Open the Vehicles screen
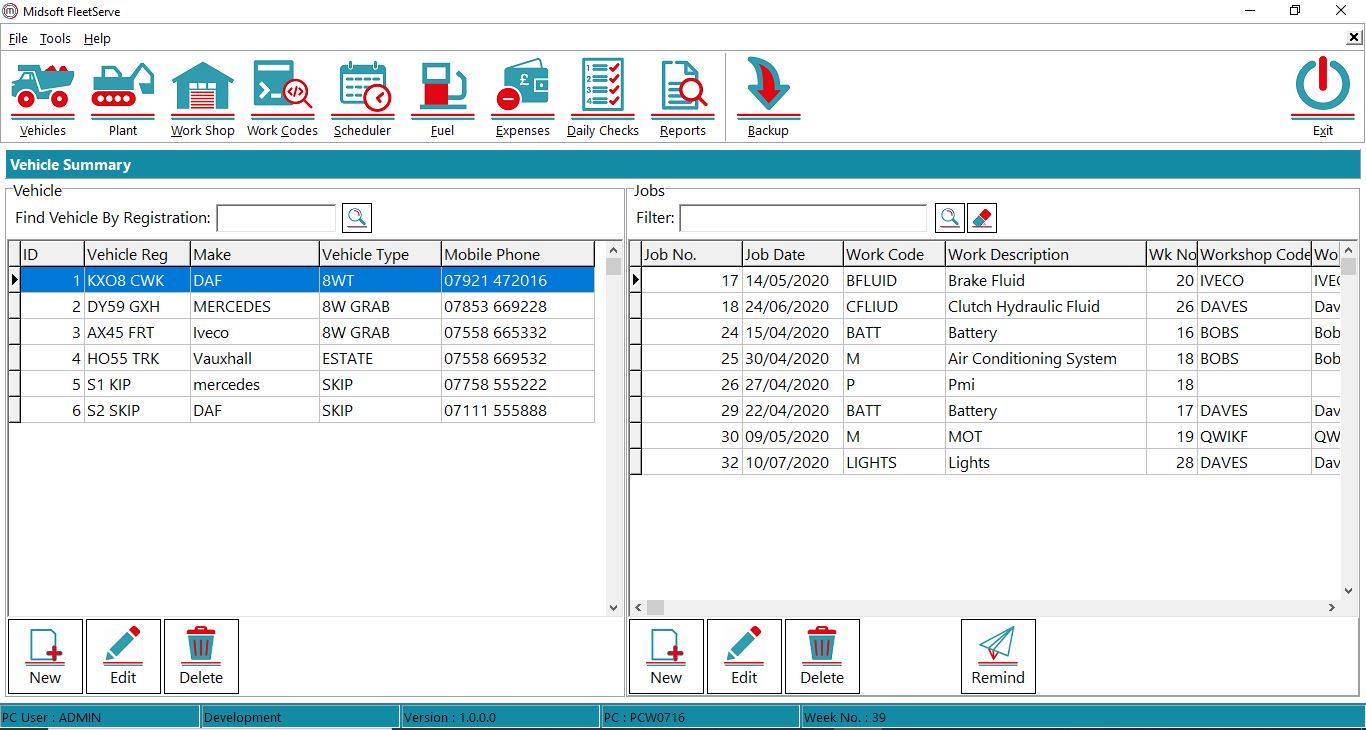 pyautogui.click(x=42, y=95)
